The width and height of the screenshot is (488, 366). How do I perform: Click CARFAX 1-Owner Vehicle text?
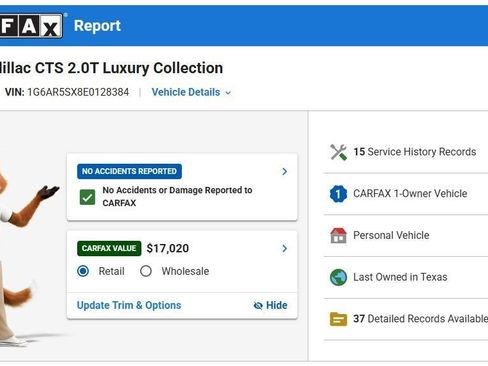pos(410,194)
